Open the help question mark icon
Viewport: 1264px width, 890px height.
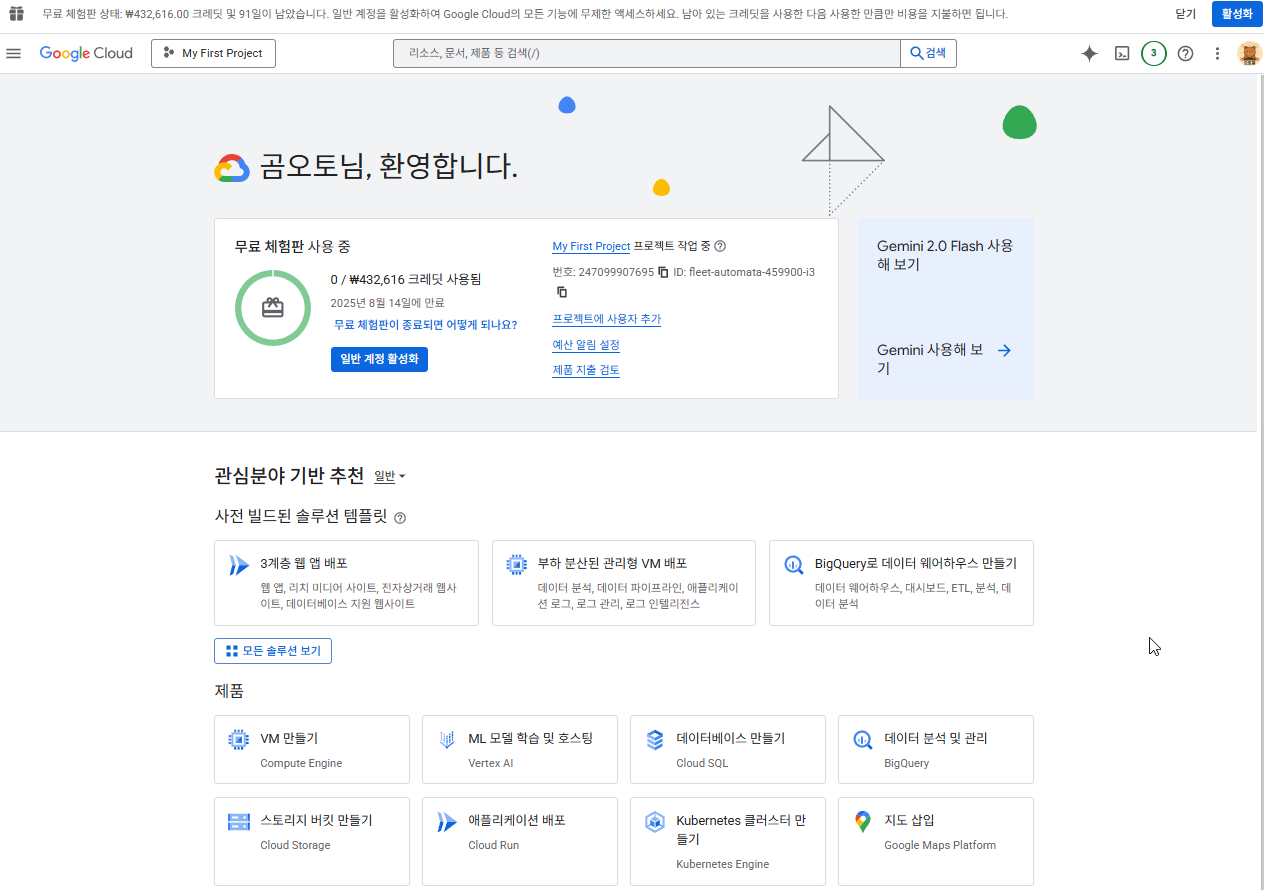pos(1185,54)
